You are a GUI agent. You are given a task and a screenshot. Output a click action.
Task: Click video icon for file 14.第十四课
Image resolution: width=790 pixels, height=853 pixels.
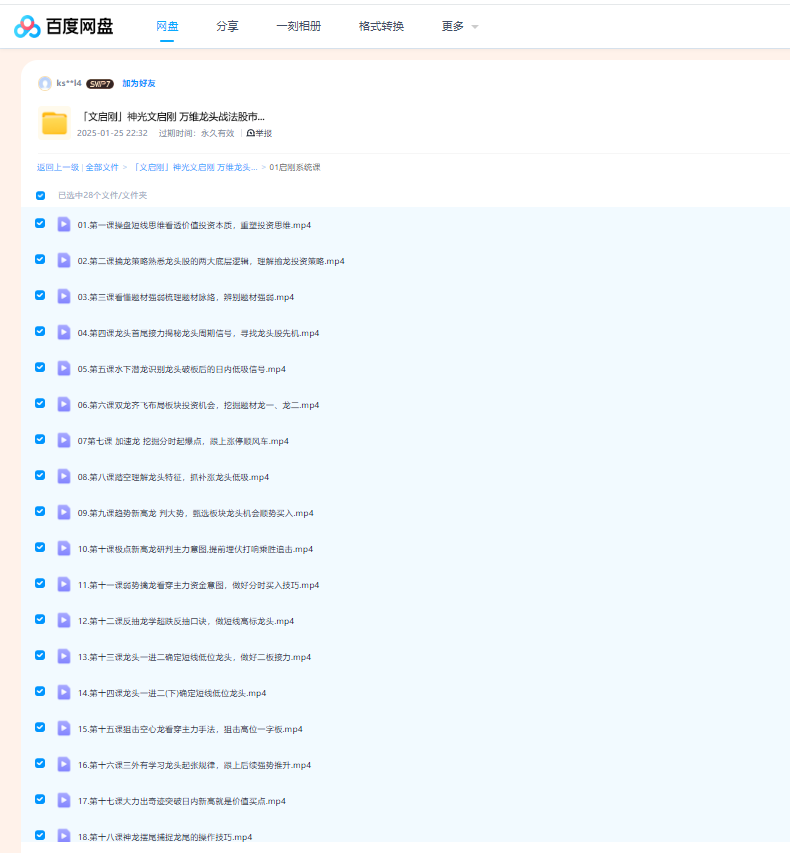point(64,692)
